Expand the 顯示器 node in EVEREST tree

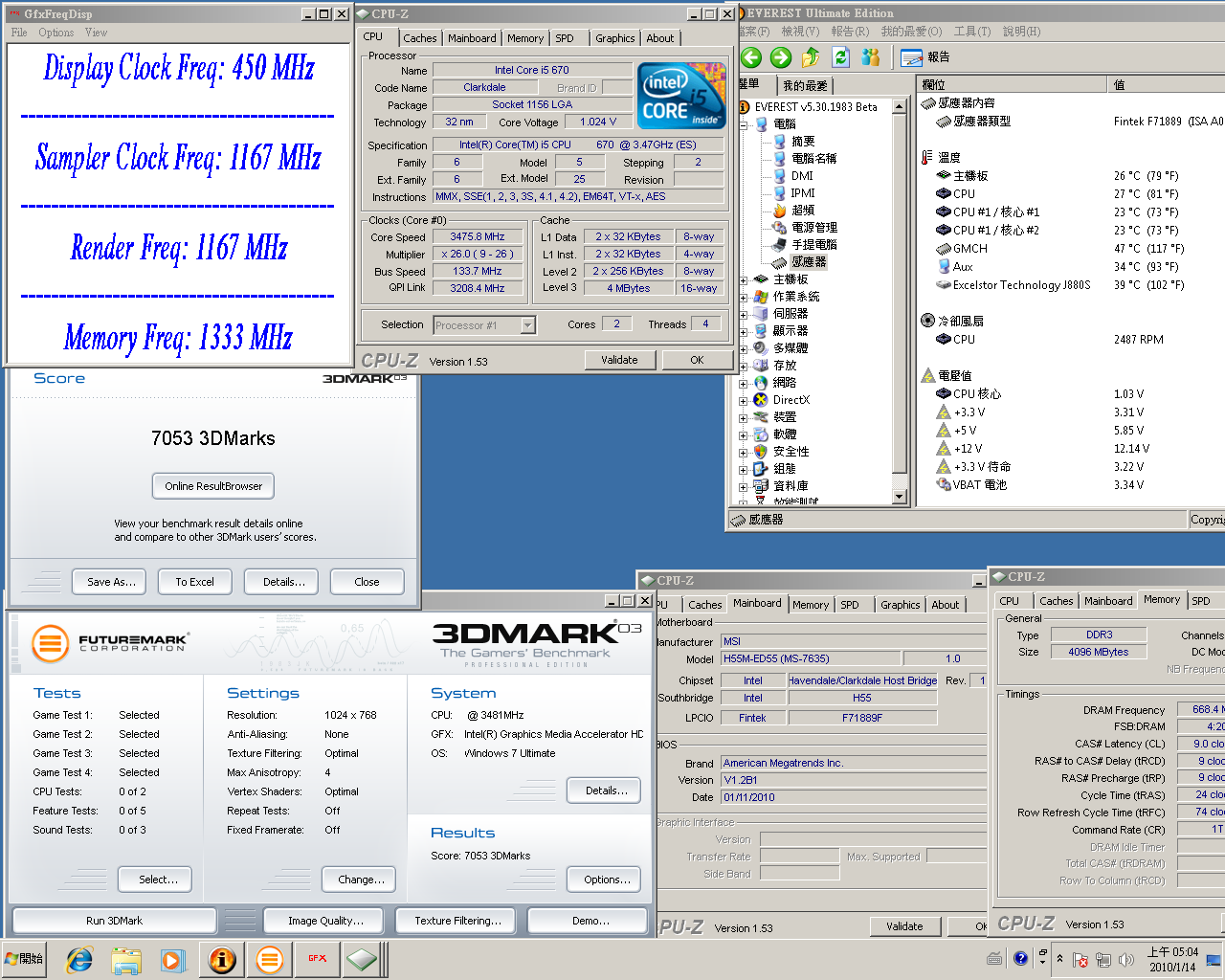click(744, 331)
